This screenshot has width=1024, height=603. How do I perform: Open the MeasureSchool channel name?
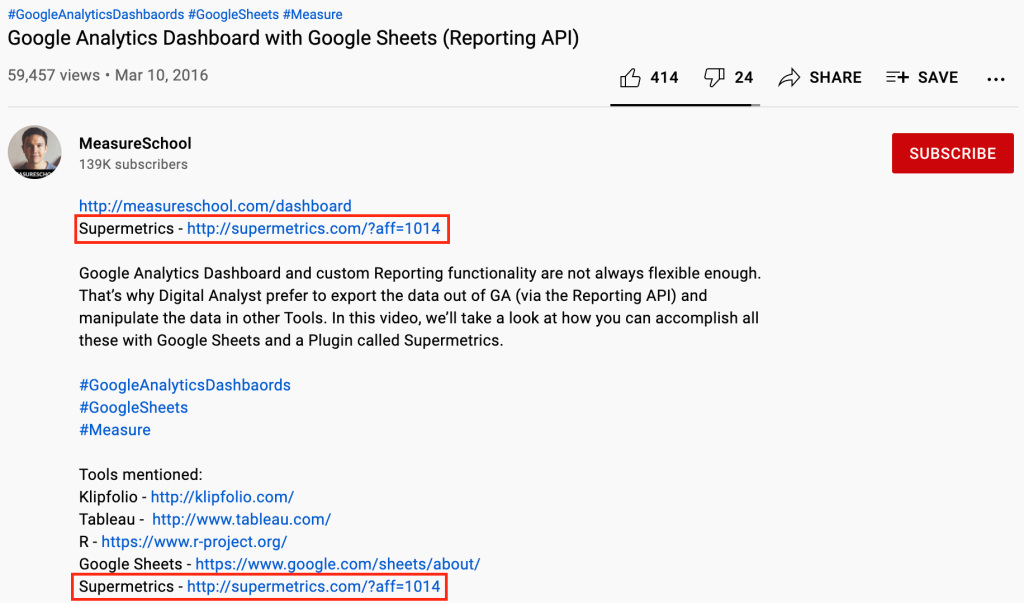tap(135, 143)
